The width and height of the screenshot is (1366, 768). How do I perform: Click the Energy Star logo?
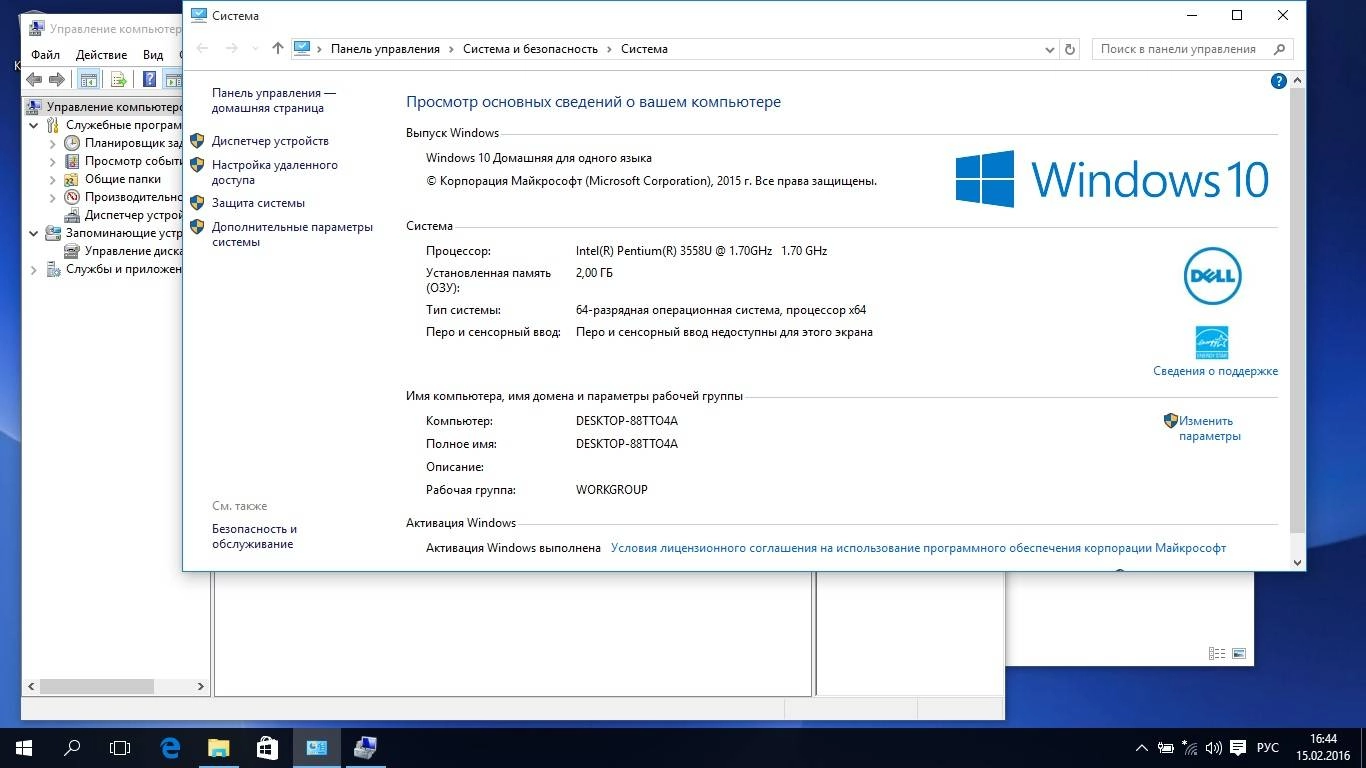click(x=1212, y=342)
